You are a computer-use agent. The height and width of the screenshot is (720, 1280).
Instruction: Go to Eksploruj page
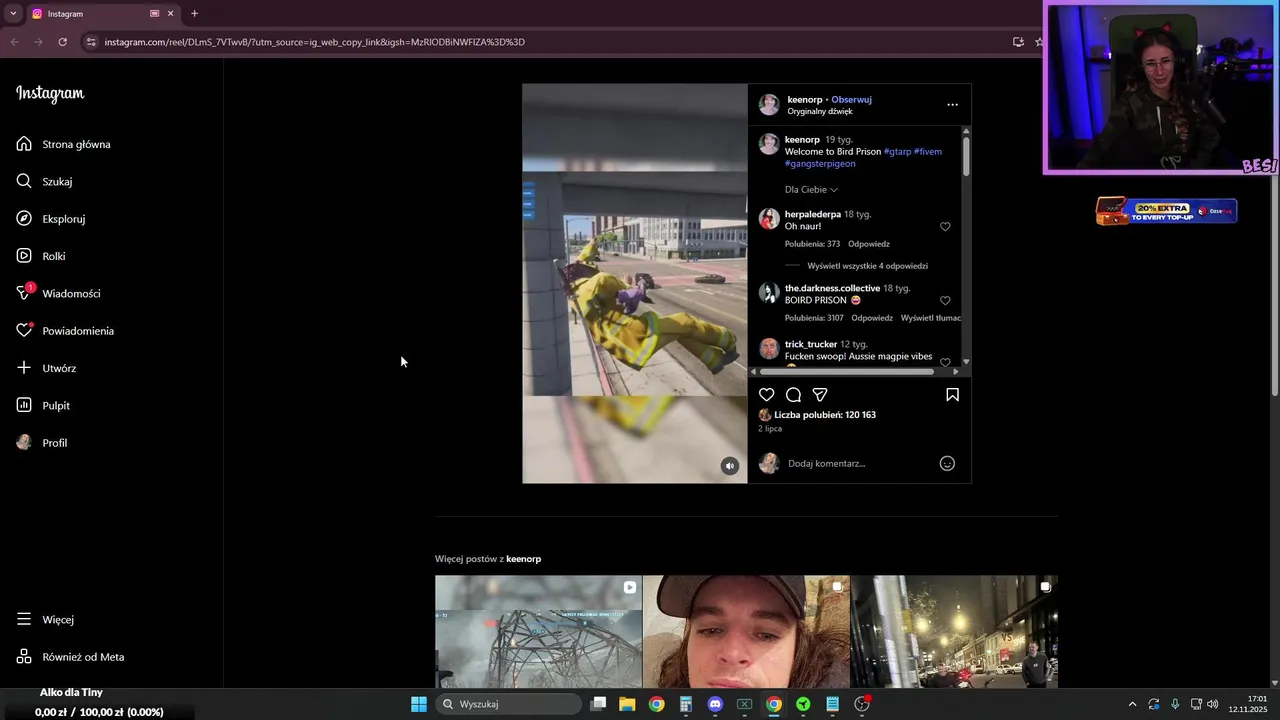(x=50, y=219)
